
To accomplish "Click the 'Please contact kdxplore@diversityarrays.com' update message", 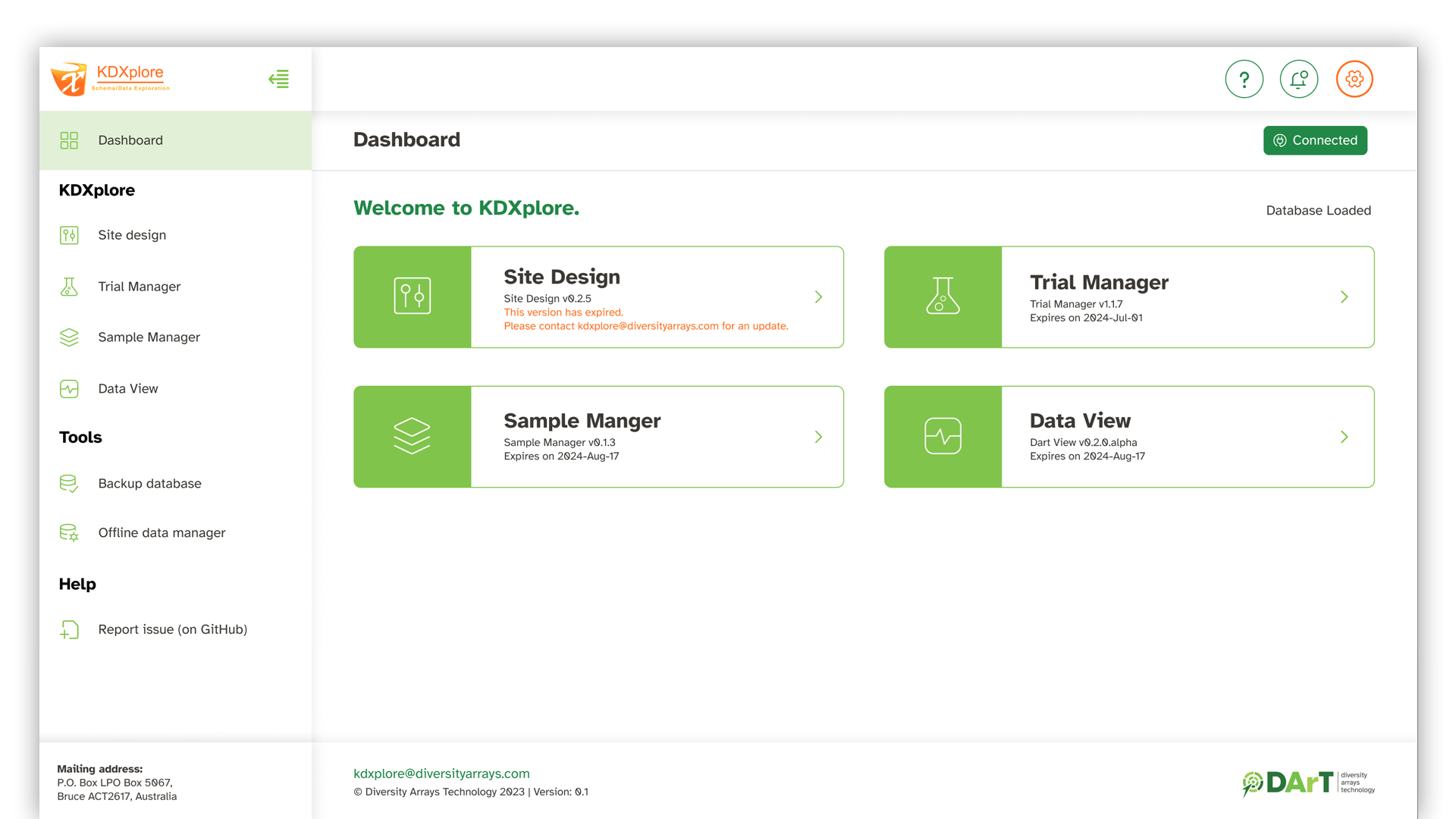I will (x=646, y=326).
